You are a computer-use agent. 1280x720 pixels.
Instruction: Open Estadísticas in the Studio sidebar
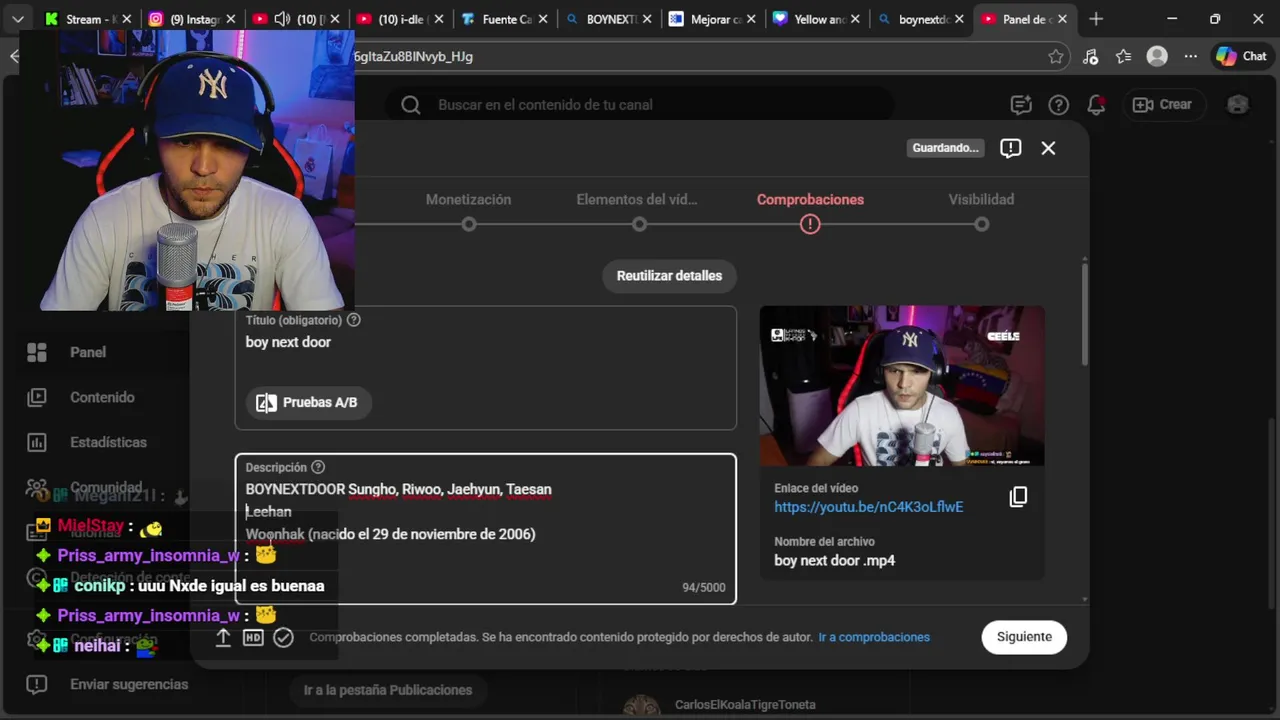coord(110,442)
